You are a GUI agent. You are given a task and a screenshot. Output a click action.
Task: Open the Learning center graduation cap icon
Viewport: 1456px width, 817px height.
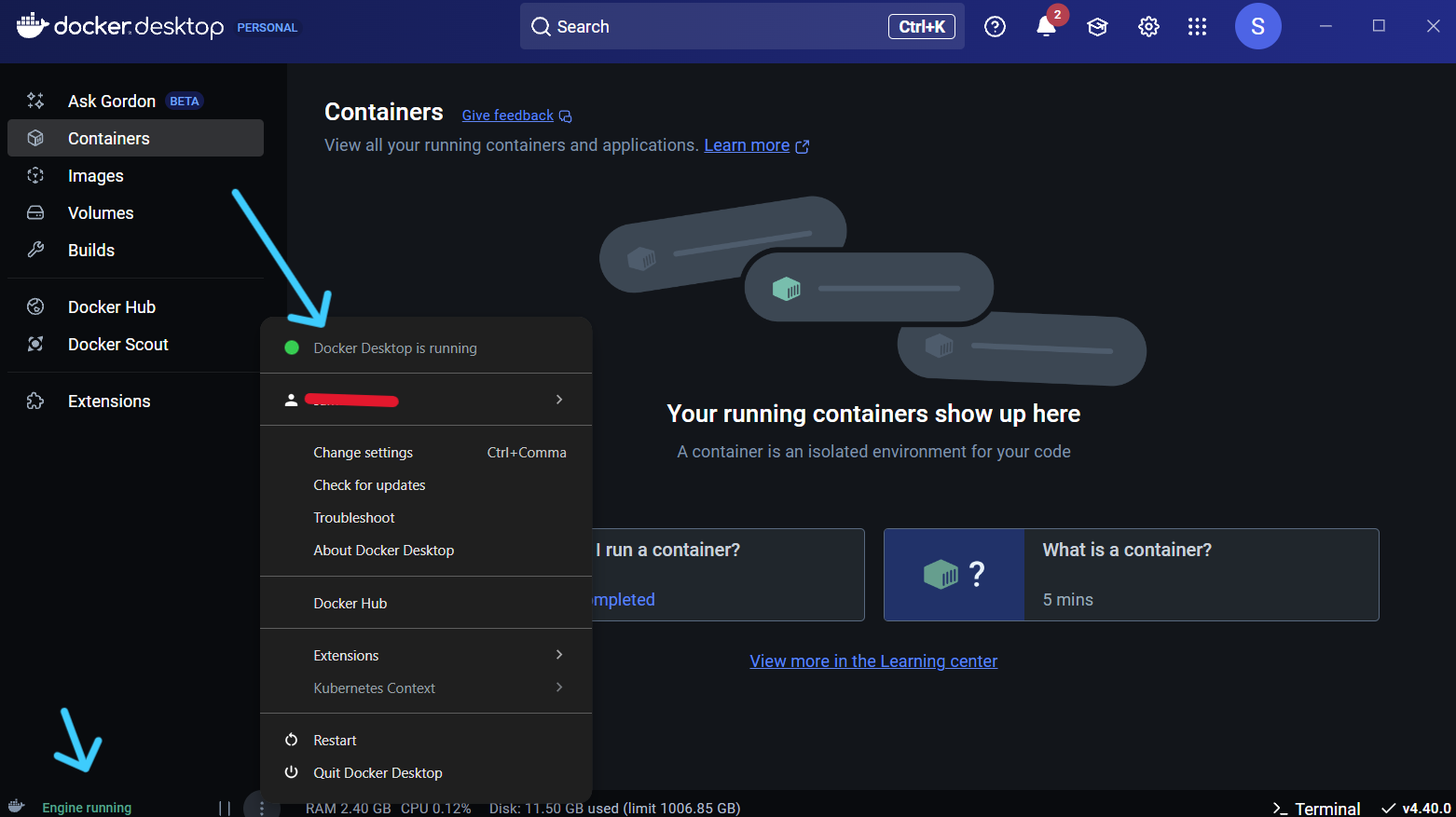tap(1097, 27)
